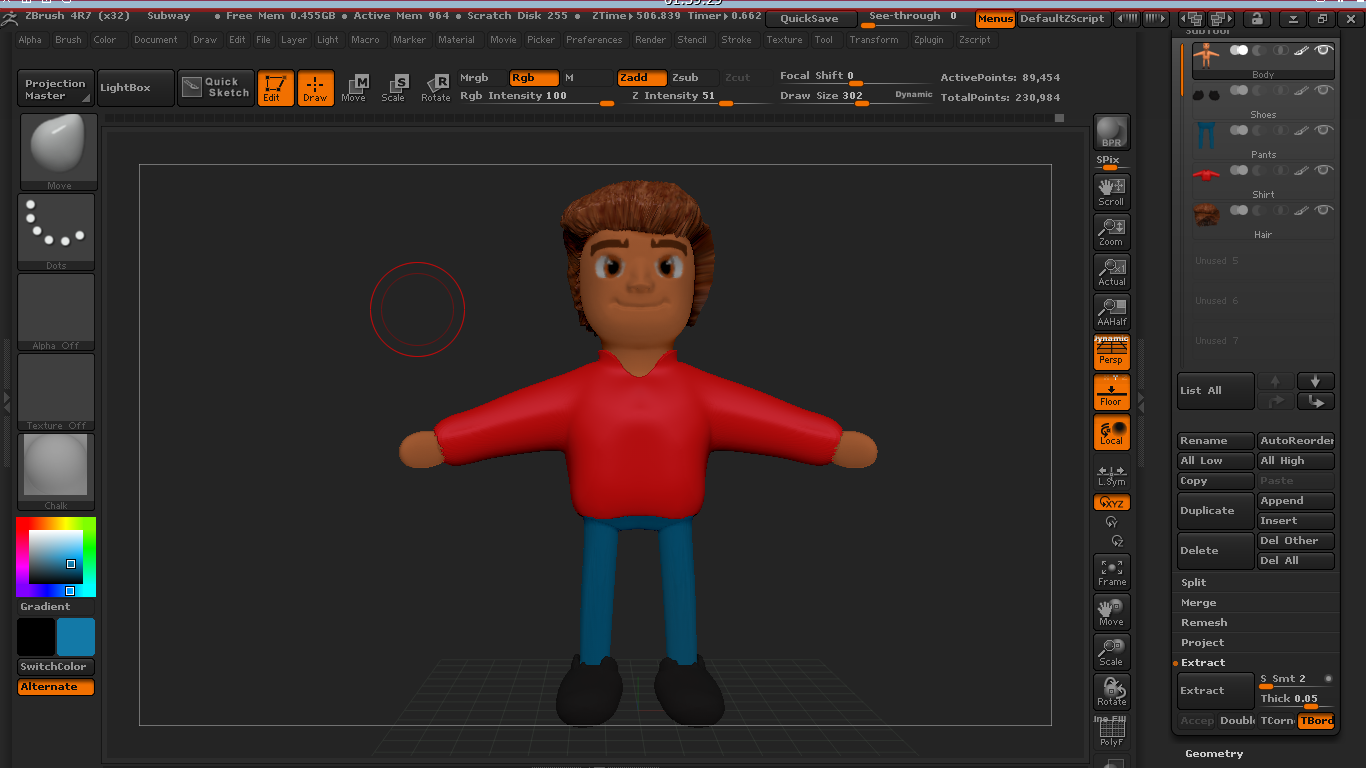Turn off the Floor grid

1111,393
